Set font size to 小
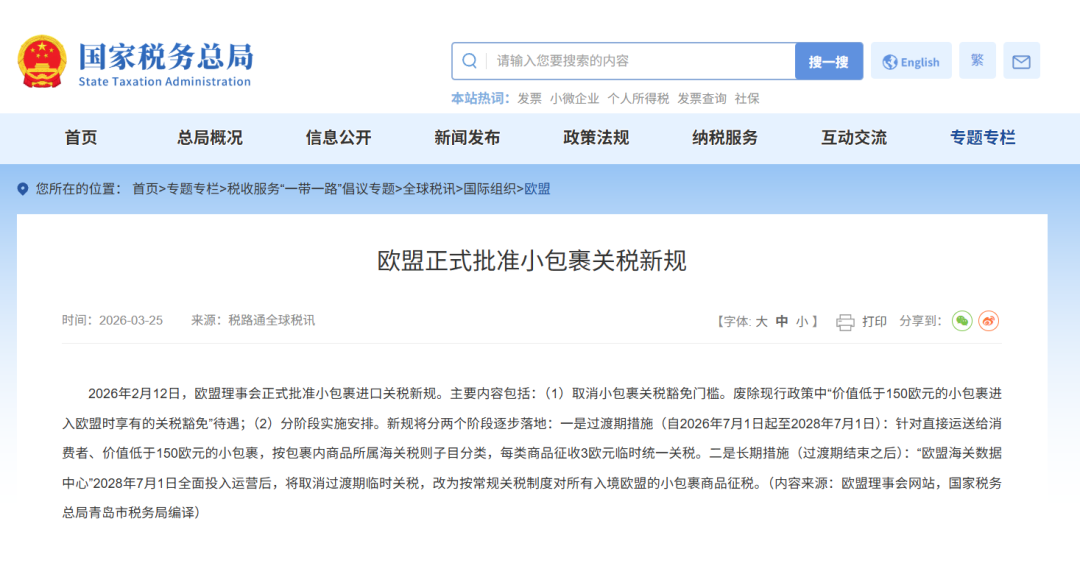 (x=802, y=321)
